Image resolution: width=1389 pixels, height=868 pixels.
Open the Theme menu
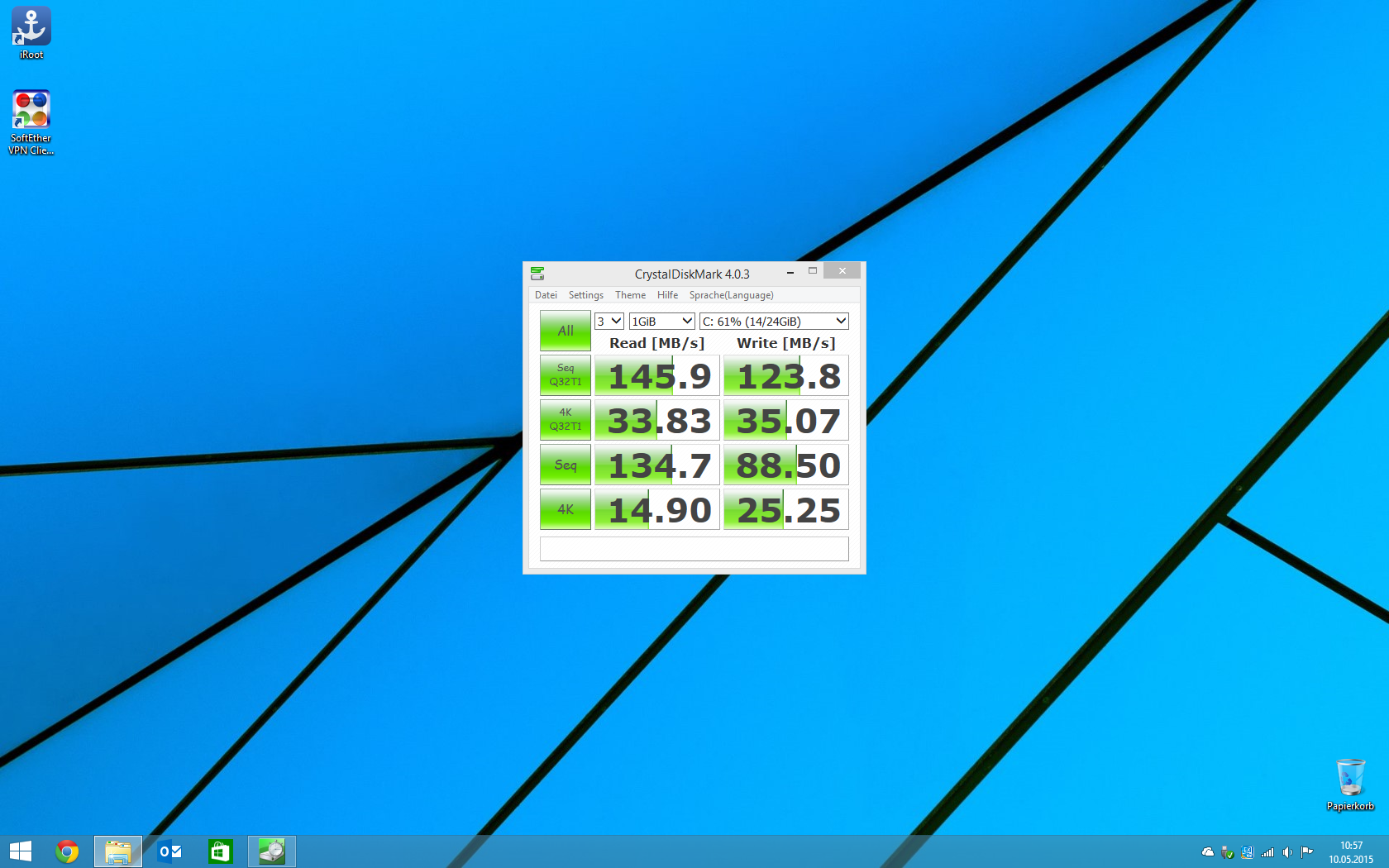pyautogui.click(x=630, y=295)
